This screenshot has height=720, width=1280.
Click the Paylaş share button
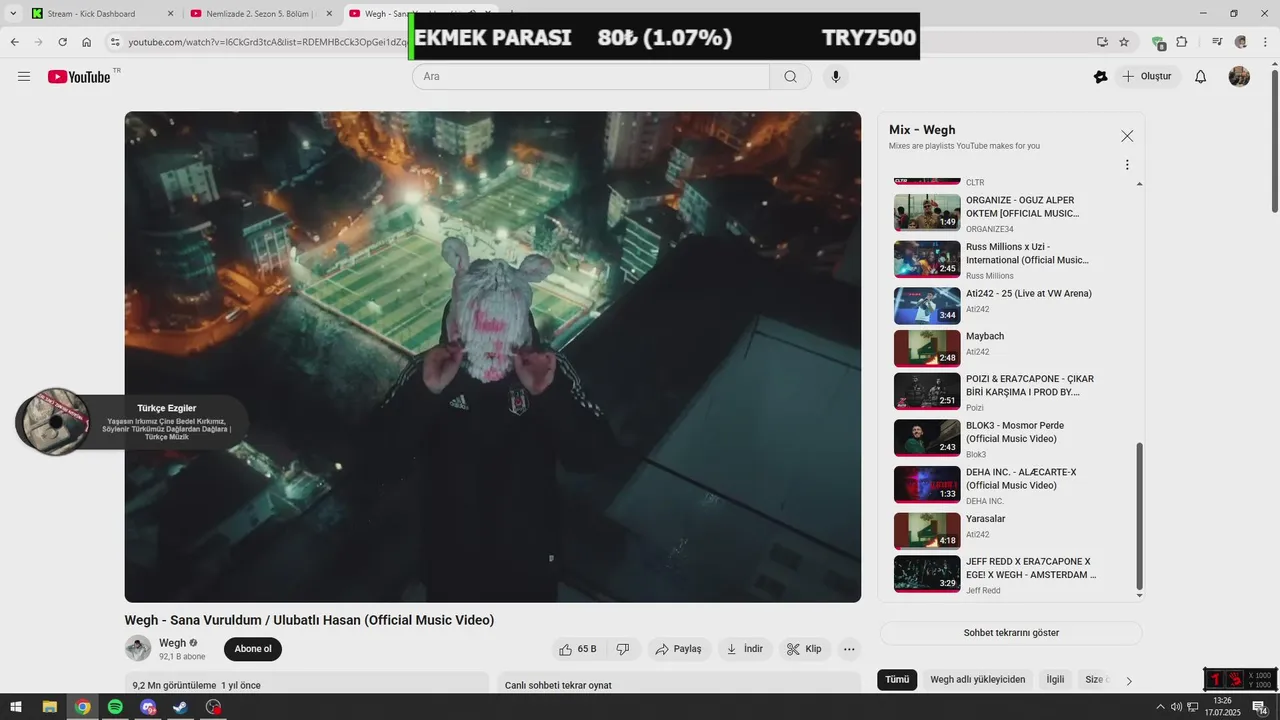[679, 649]
